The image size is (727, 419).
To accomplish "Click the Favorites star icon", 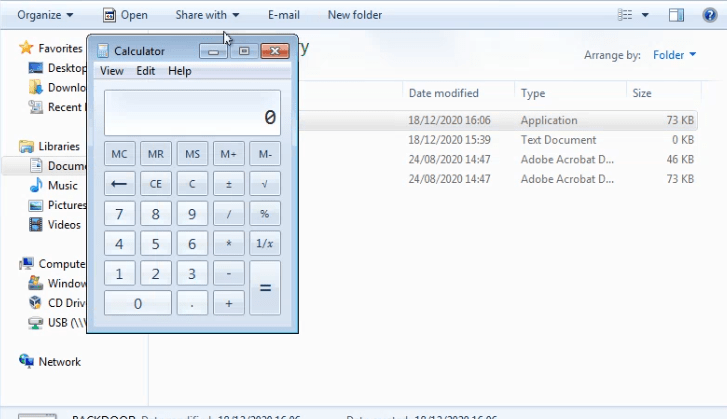I will click(x=26, y=48).
